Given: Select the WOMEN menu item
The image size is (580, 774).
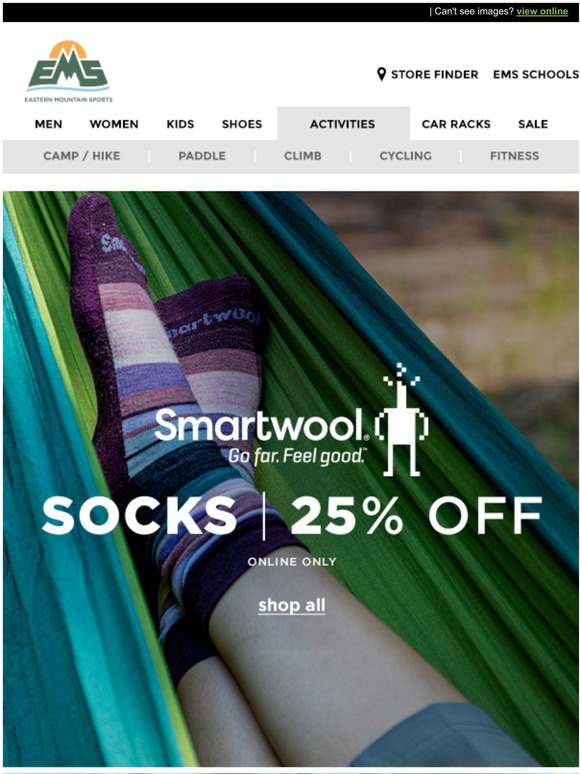Looking at the screenshot, I should (114, 124).
